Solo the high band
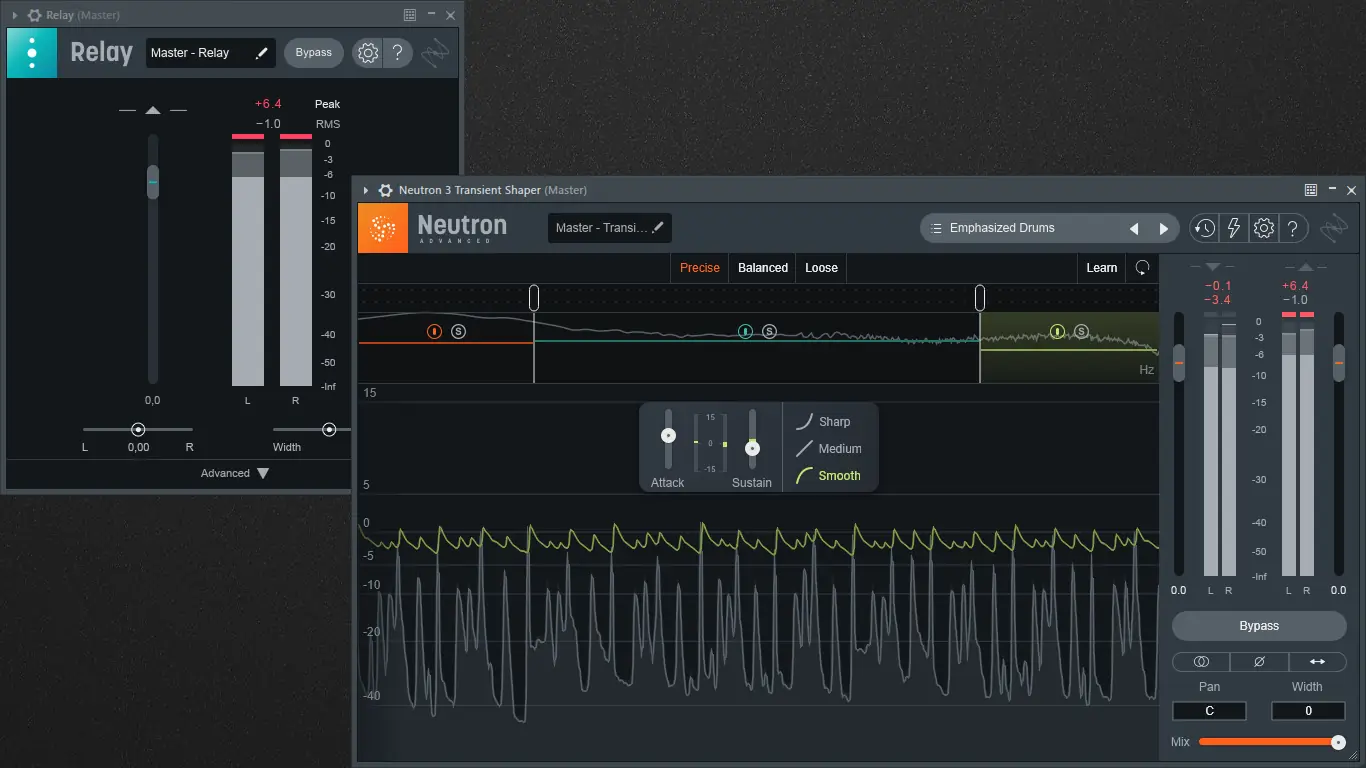 point(1082,331)
